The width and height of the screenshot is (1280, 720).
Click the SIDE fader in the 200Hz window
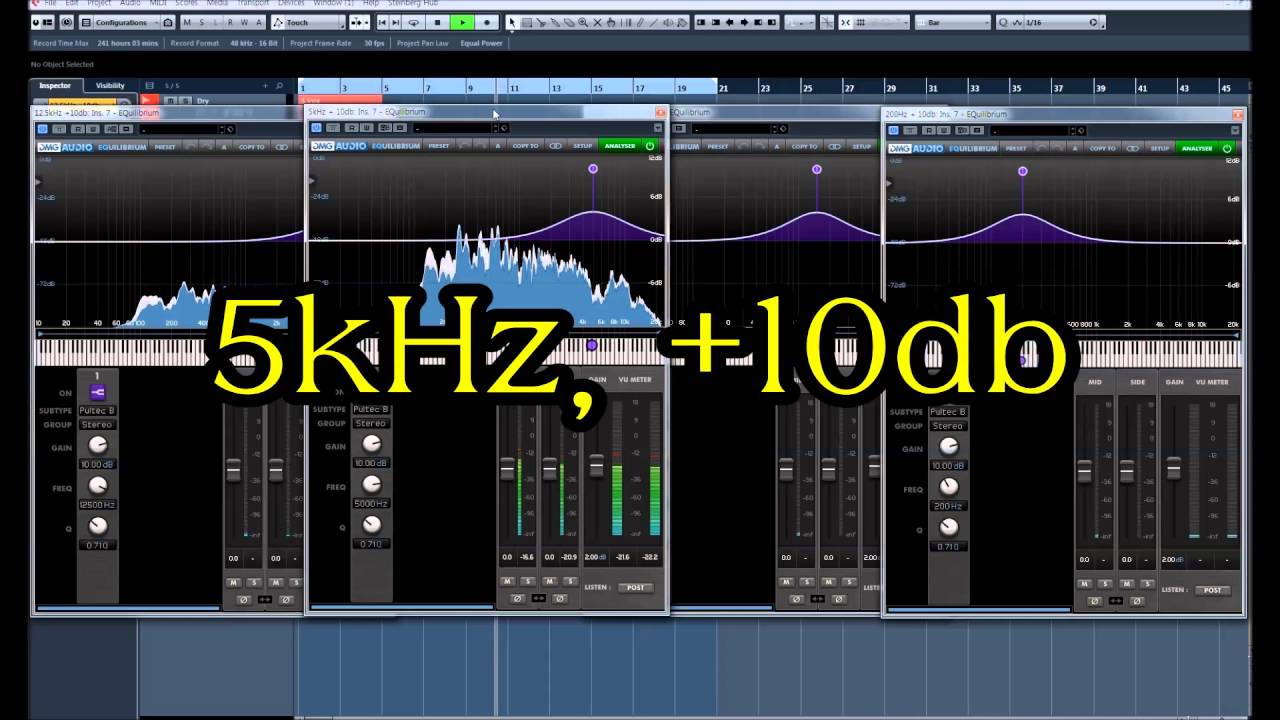tap(1126, 470)
